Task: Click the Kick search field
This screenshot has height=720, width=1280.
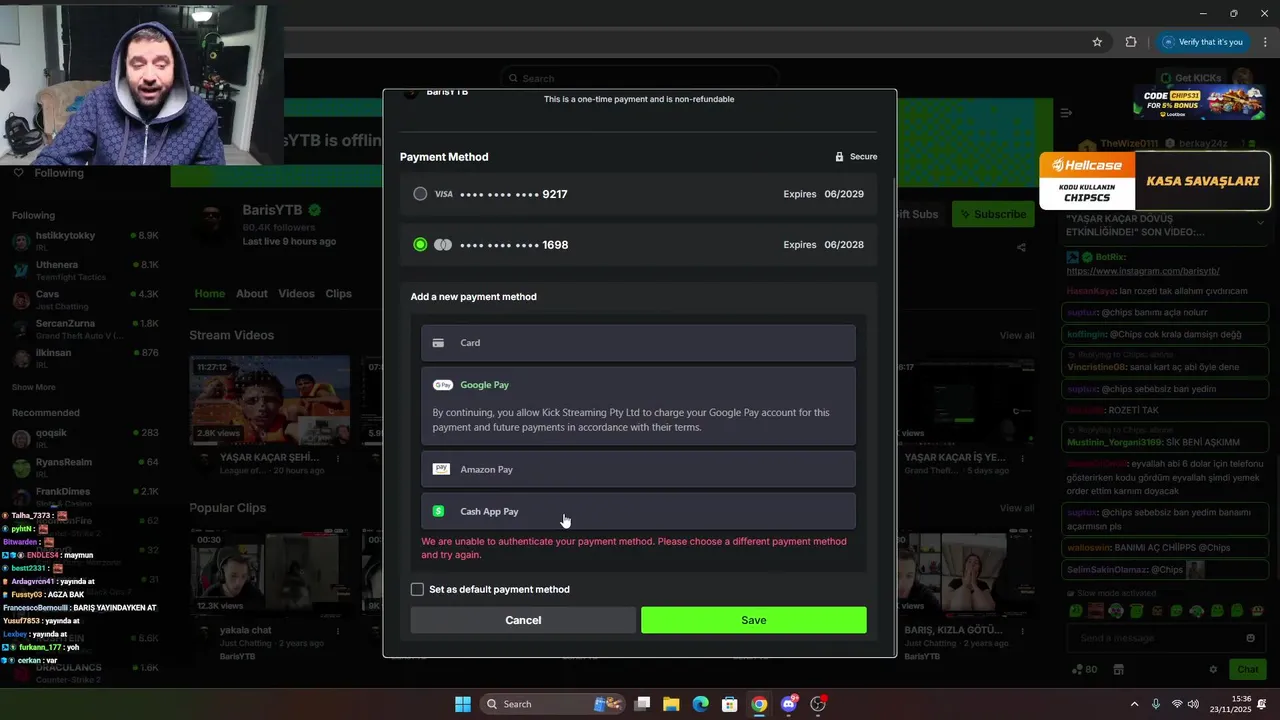Action: (x=640, y=78)
